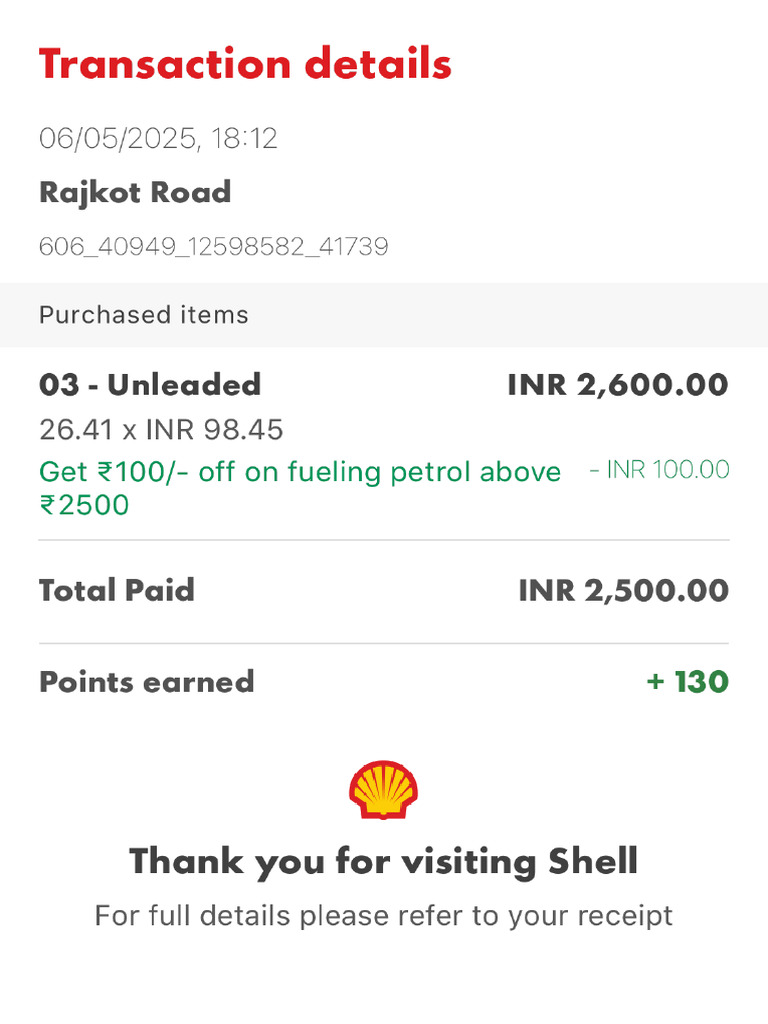Viewport: 768px width, 1024px height.
Task: Click the 18:12 transaction time
Action: click(245, 138)
